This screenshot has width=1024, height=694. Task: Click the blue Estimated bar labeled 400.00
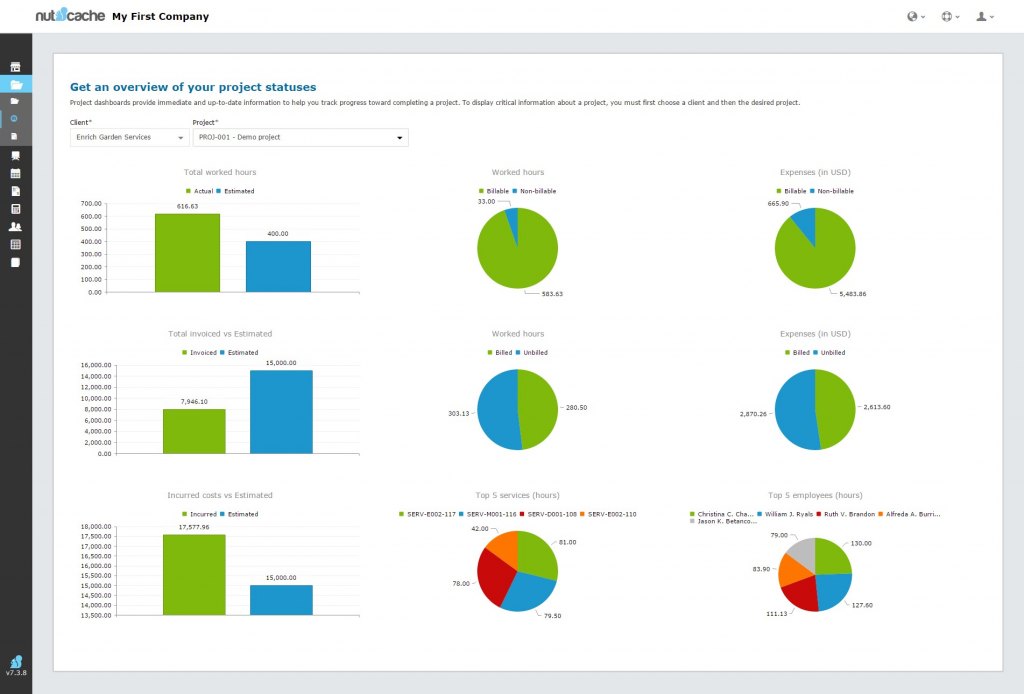pyautogui.click(x=278, y=266)
